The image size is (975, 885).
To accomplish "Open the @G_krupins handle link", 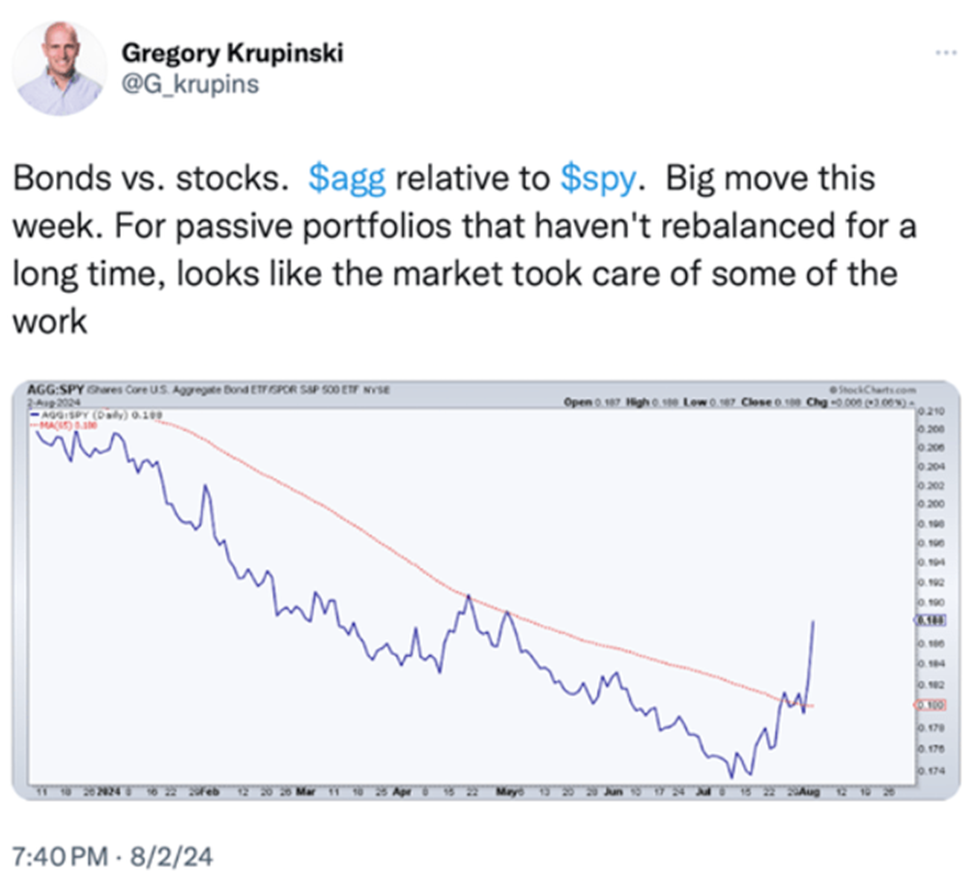I will pyautogui.click(x=190, y=84).
